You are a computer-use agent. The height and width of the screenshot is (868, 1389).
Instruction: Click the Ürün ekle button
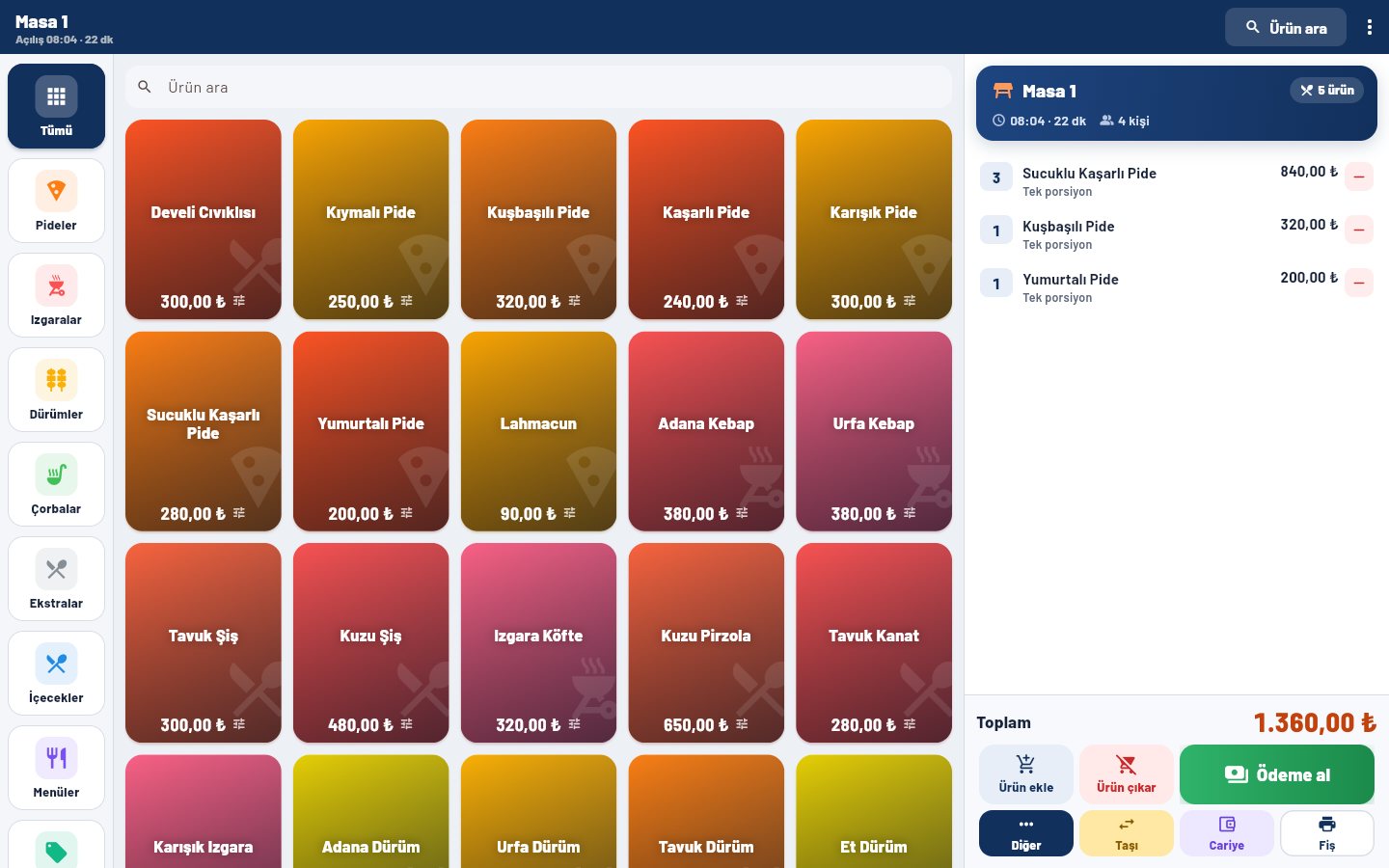click(x=1026, y=774)
